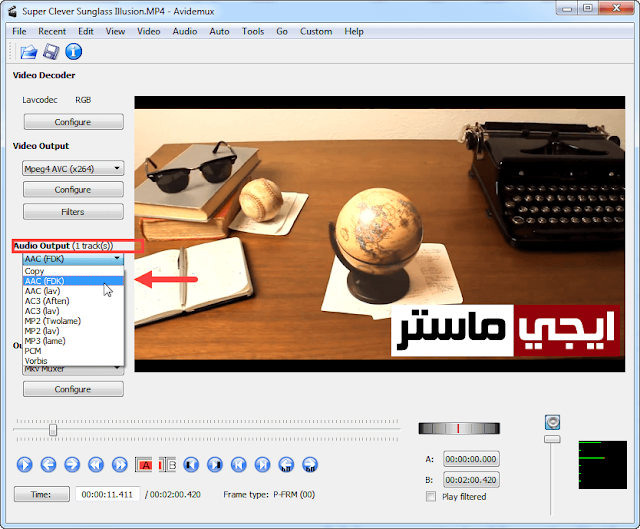
Task: Seek to the previous black frame
Action: tap(191, 465)
